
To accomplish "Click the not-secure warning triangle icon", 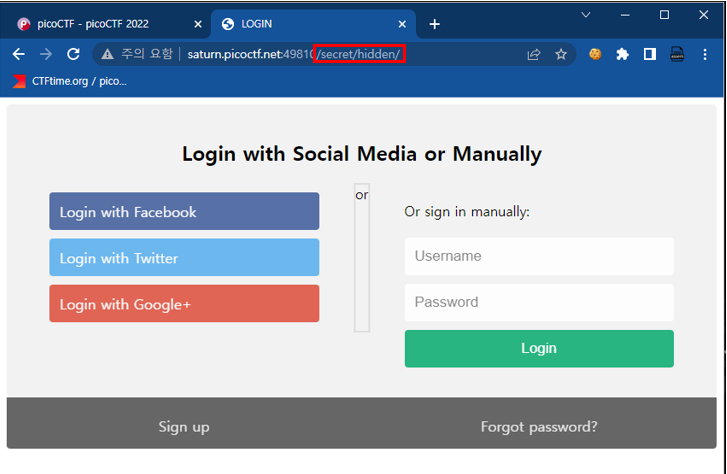I will coord(108,54).
